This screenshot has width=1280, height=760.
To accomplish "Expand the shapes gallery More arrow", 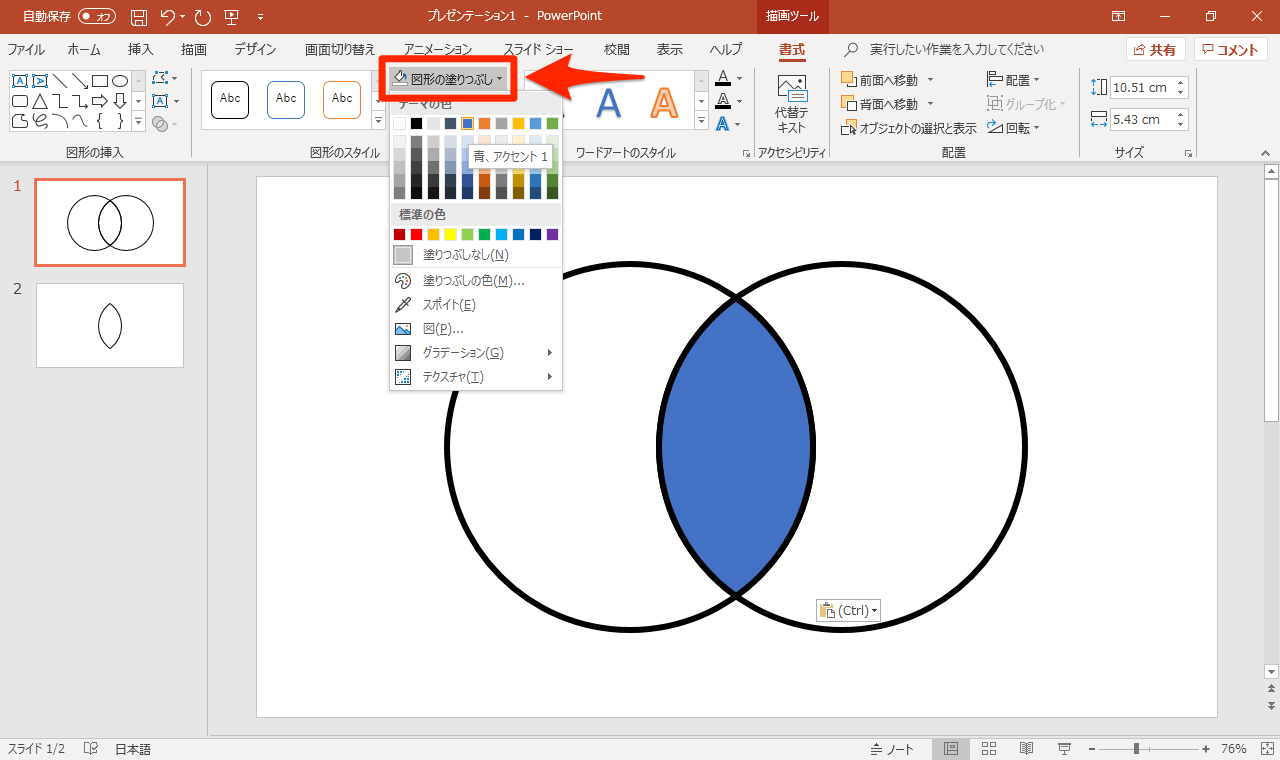I will point(137,122).
